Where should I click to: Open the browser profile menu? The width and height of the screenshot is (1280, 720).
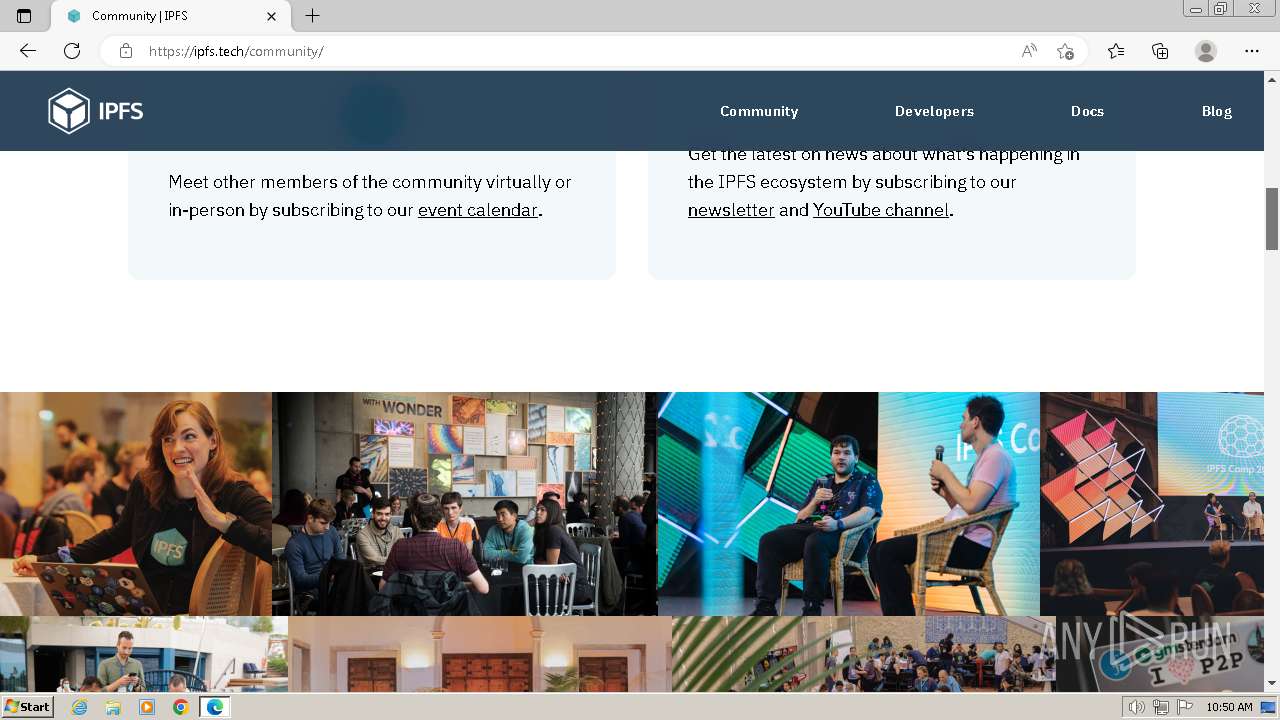(x=1206, y=51)
